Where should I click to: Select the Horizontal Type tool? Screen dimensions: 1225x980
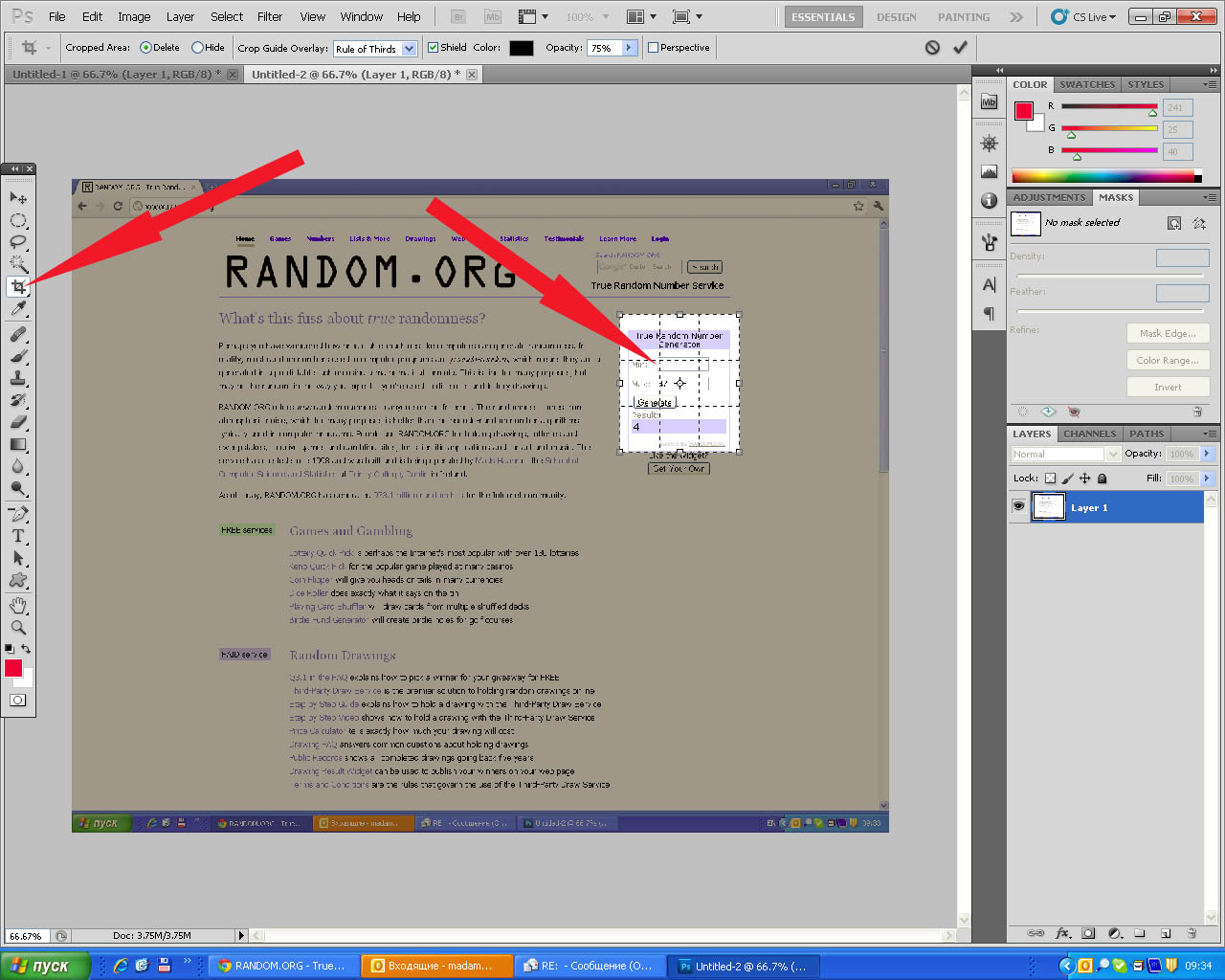(x=18, y=536)
